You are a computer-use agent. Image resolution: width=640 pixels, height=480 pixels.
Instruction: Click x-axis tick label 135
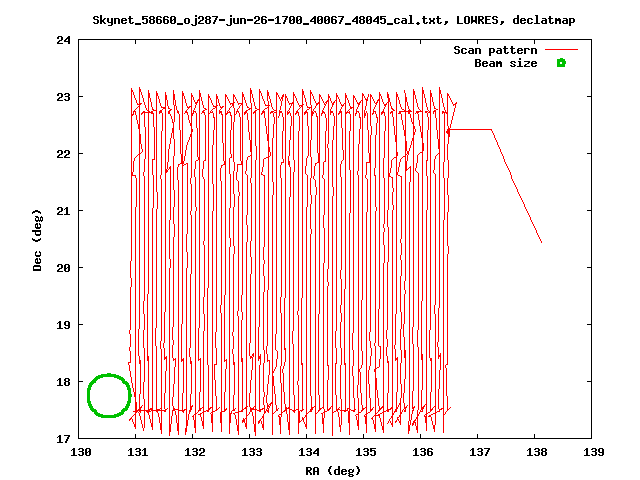point(366,452)
